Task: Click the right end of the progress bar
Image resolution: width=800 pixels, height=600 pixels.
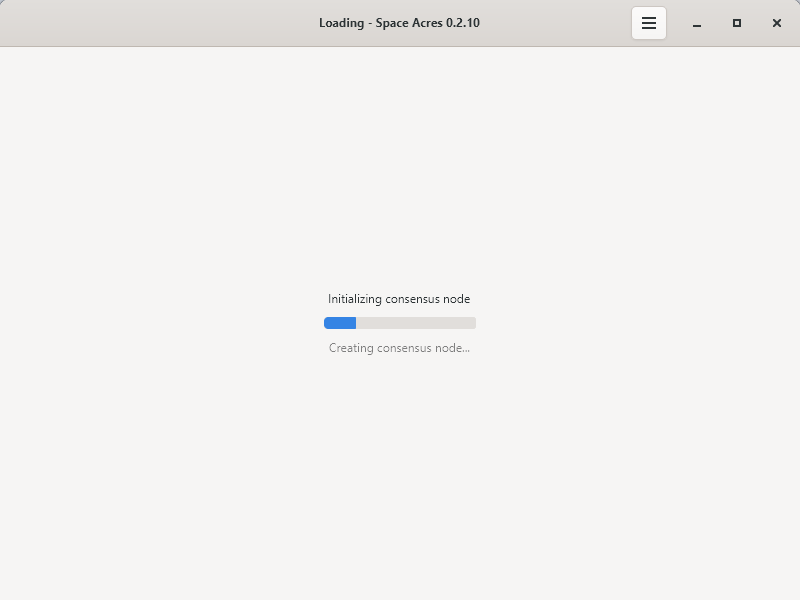Action: (472, 323)
